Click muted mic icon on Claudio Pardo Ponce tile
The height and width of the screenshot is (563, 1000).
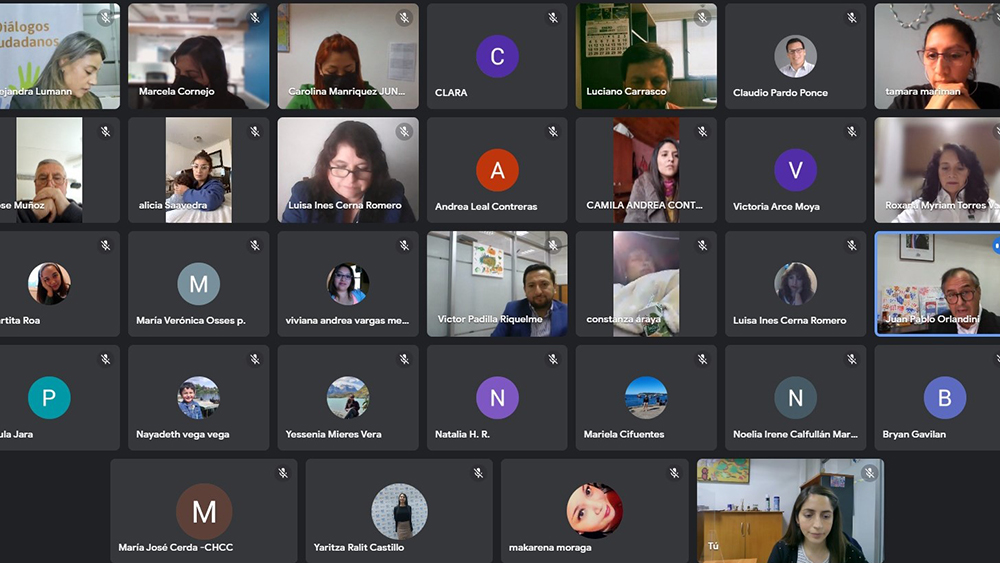pos(852,18)
